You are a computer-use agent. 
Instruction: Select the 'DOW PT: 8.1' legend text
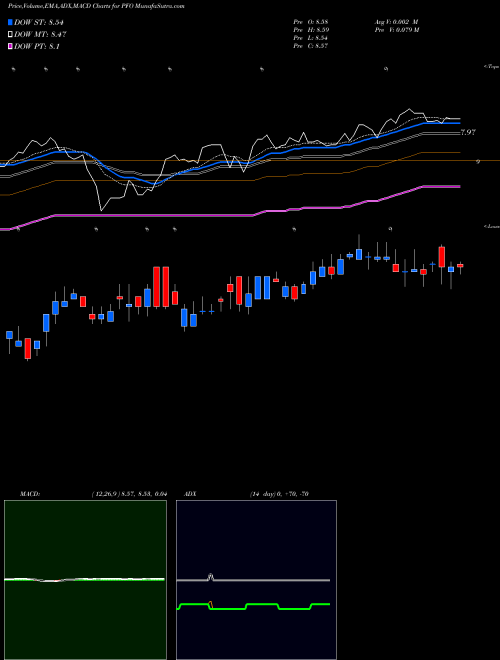coord(37,46)
